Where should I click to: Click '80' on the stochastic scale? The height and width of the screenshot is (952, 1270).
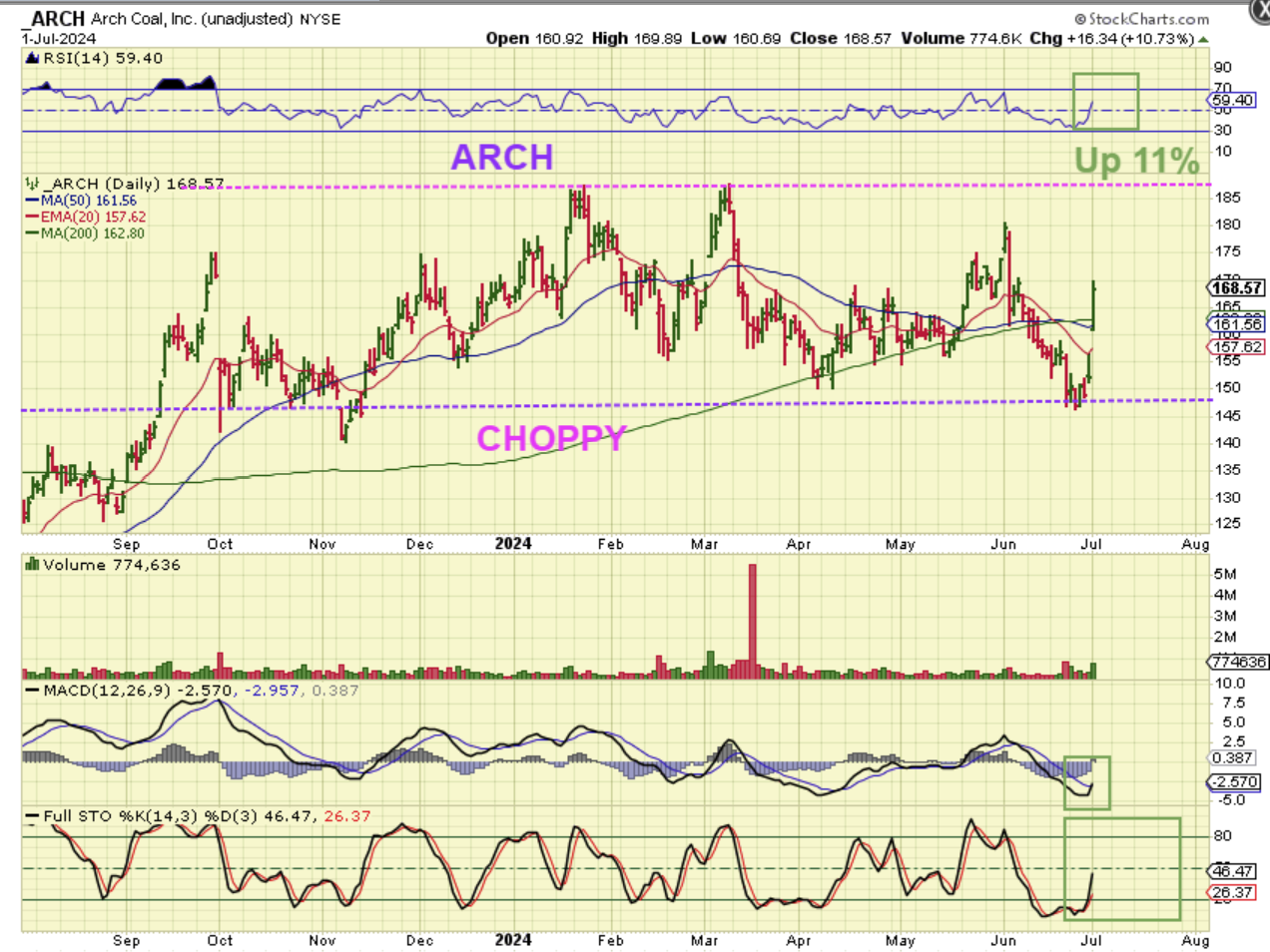coord(1222,836)
